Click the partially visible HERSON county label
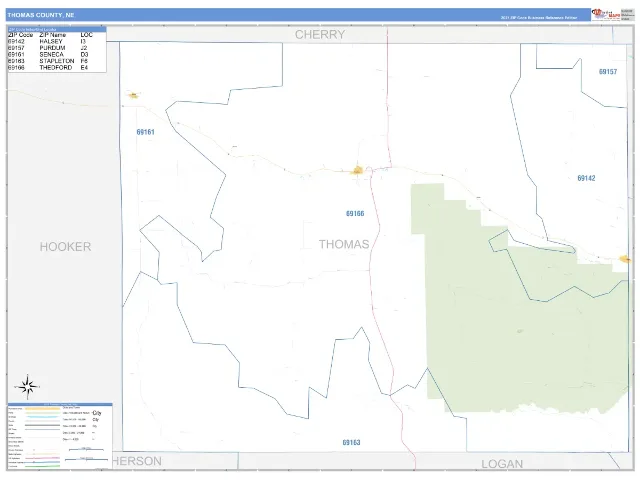The width and height of the screenshot is (640, 480). coord(137,462)
